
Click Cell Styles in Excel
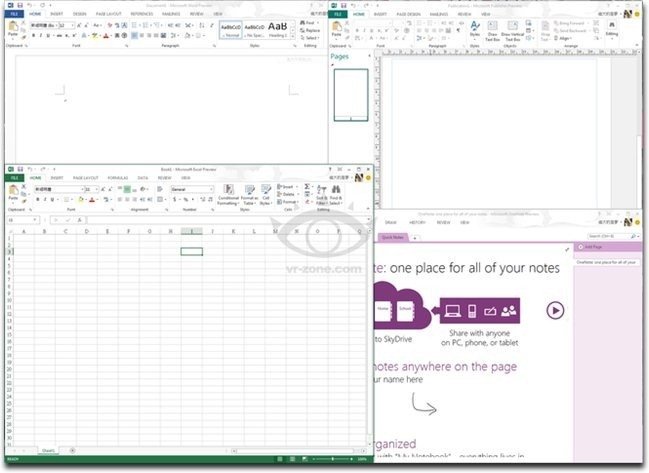pyautogui.click(x=265, y=195)
